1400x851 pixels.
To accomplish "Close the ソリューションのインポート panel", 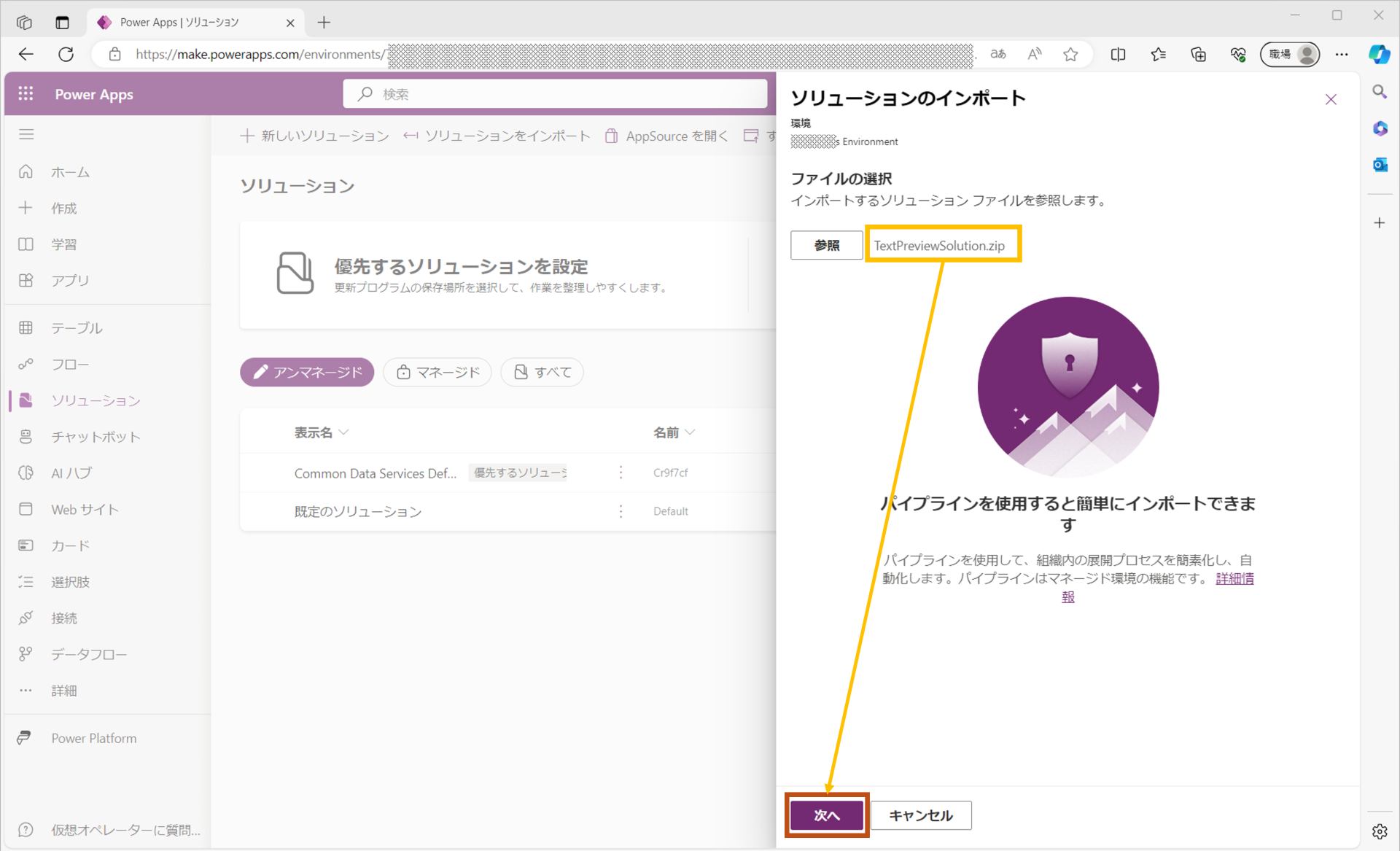I will coord(1331,99).
